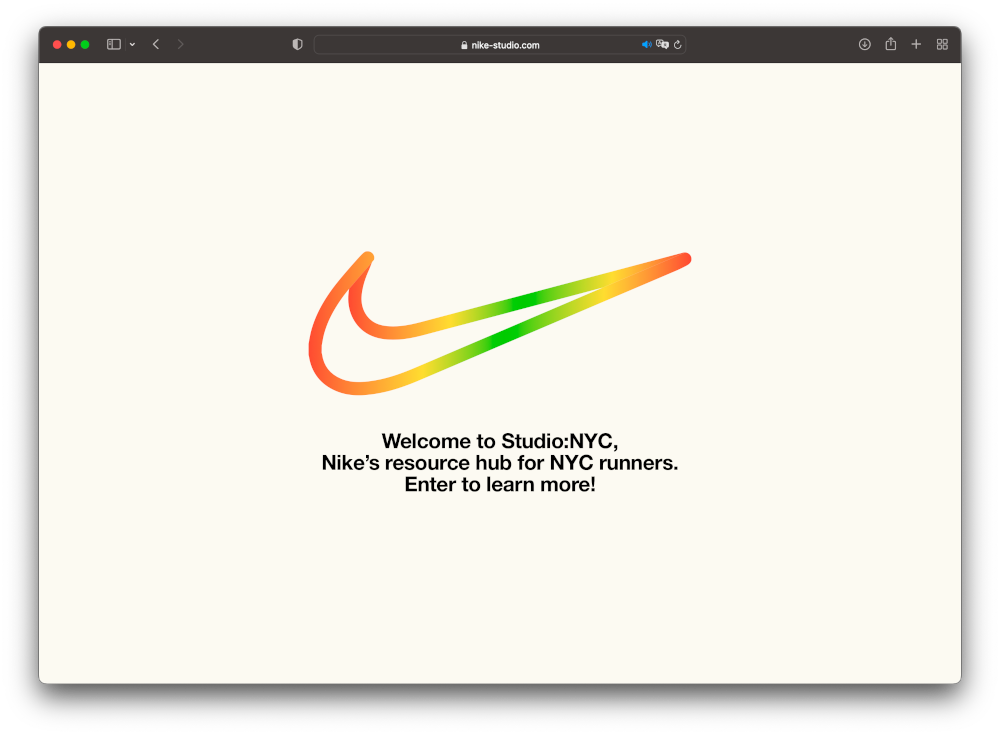
Task: Close the Safari window with red button
Action: pyautogui.click(x=57, y=45)
